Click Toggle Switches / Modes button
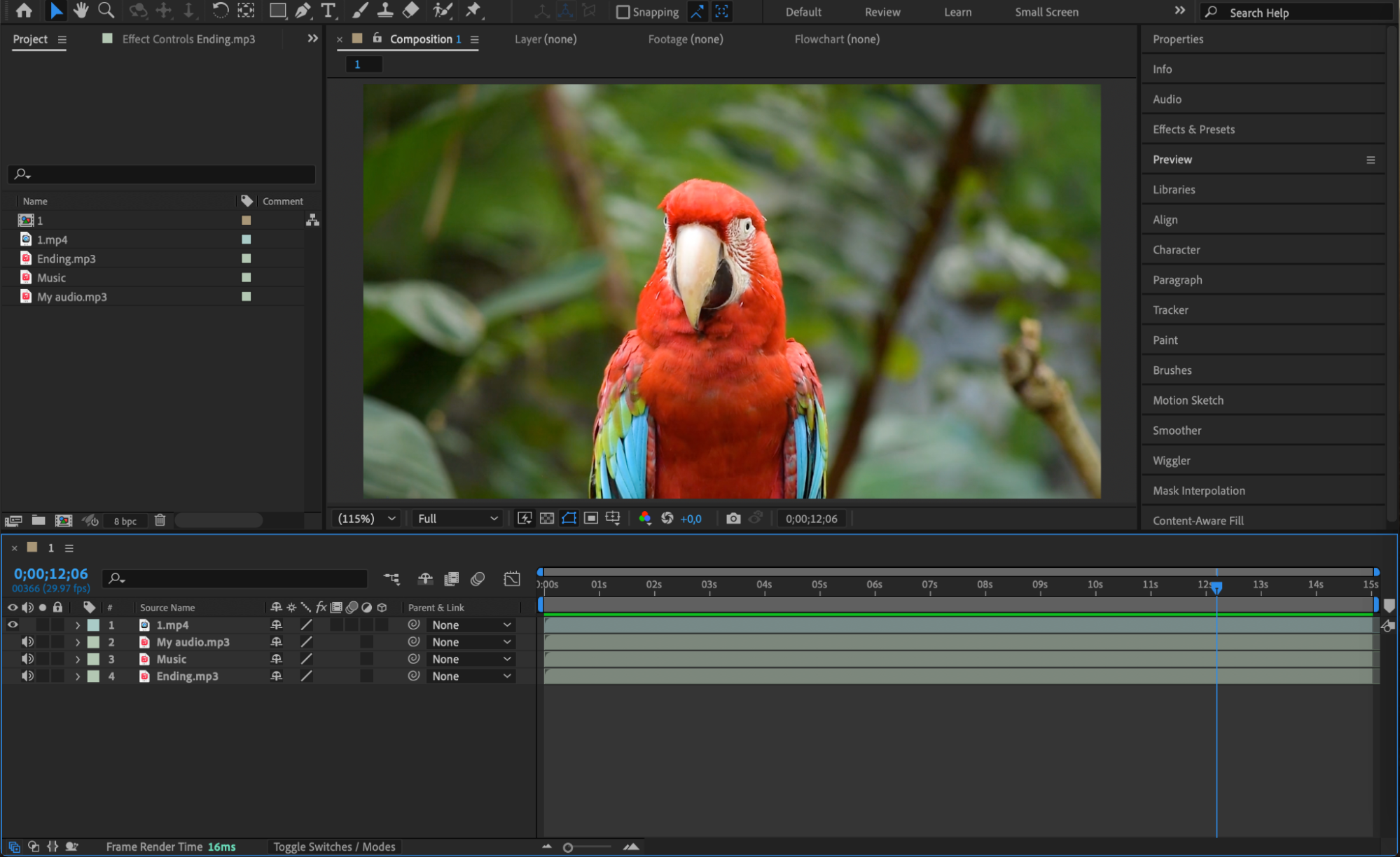The width and height of the screenshot is (1400, 857). [334, 847]
